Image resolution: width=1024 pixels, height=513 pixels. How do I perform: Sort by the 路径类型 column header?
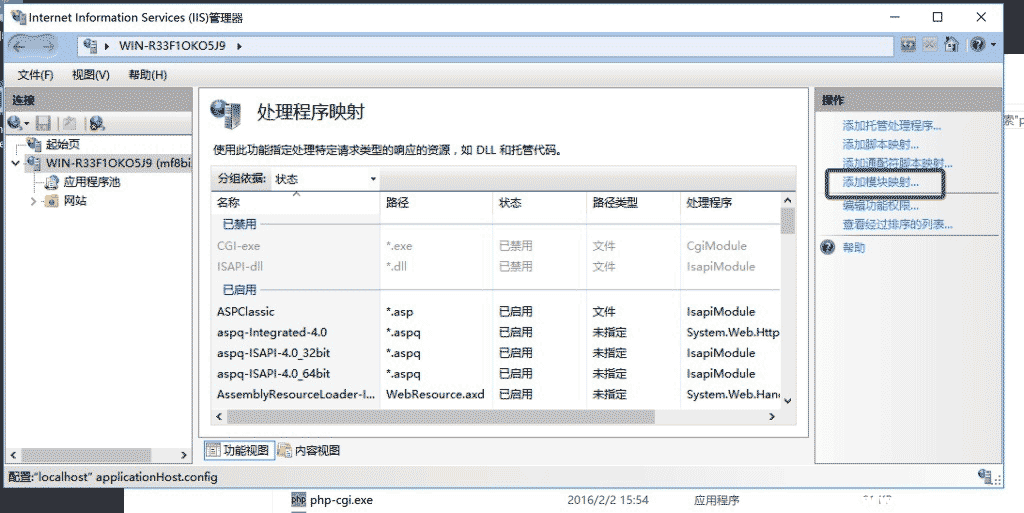tap(633, 203)
